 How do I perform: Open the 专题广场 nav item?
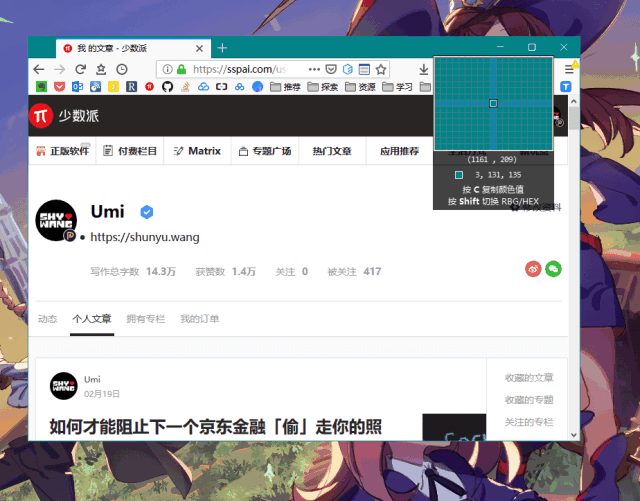tap(265, 151)
